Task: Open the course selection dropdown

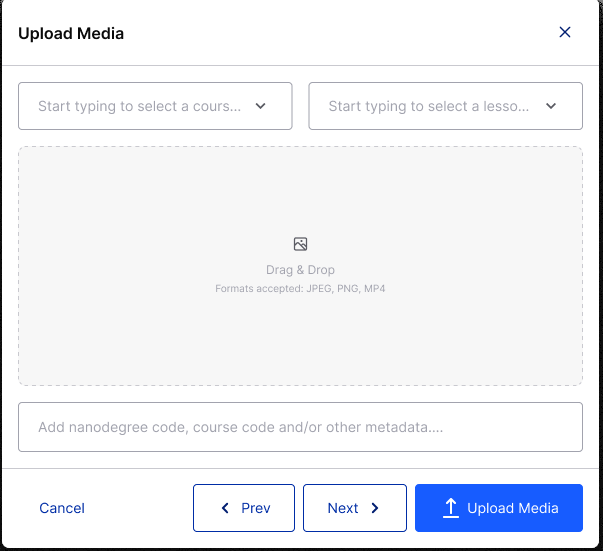Action: (155, 106)
